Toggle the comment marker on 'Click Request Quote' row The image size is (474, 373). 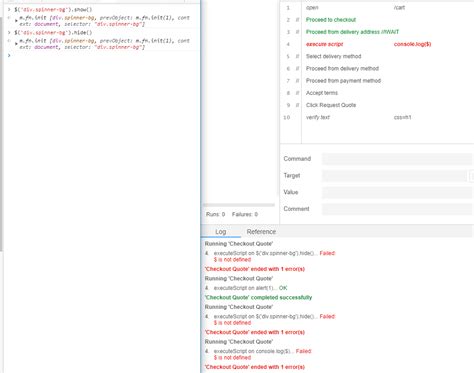tap(297, 105)
